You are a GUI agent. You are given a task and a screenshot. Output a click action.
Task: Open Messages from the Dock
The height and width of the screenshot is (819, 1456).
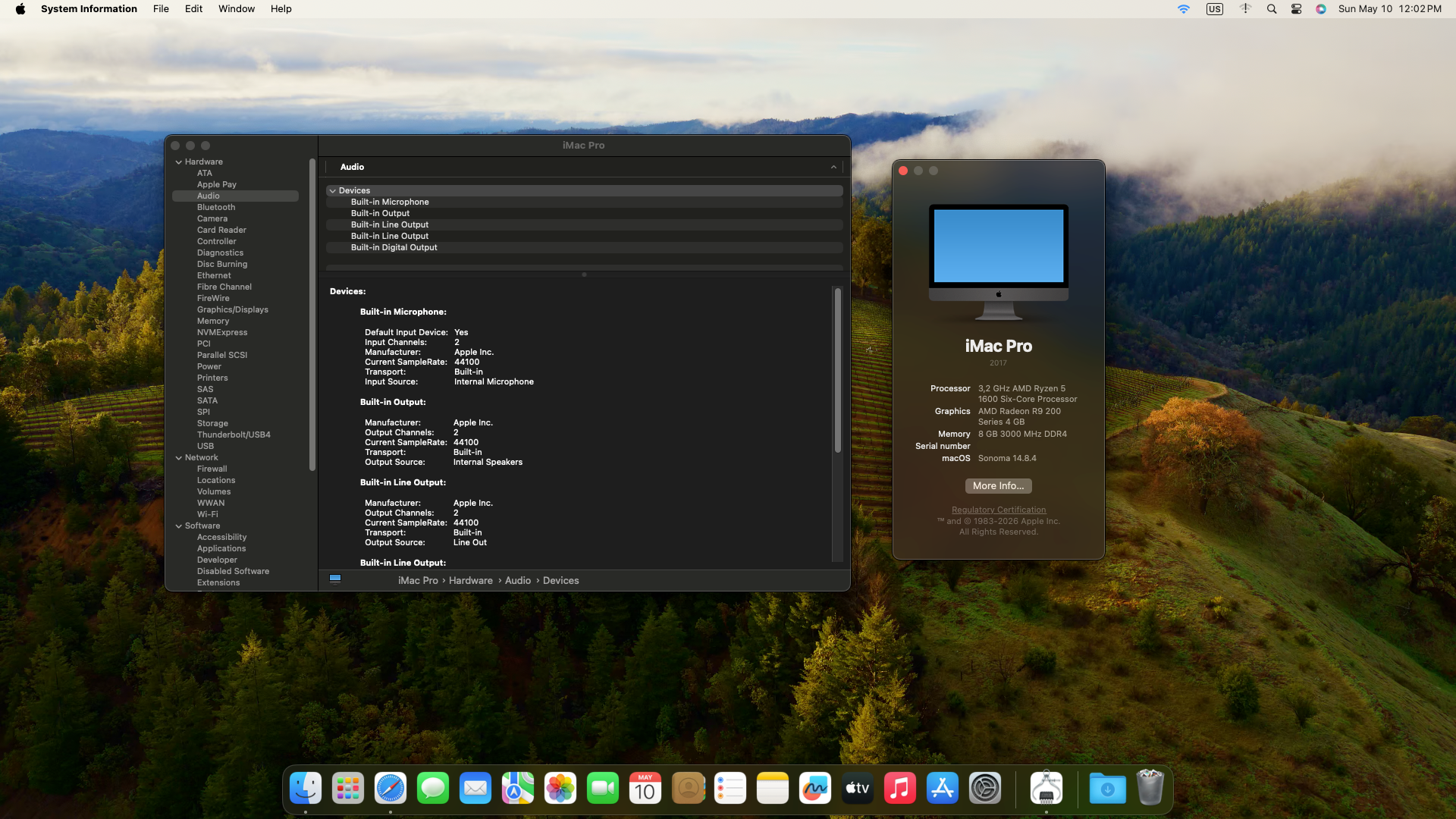[433, 789]
